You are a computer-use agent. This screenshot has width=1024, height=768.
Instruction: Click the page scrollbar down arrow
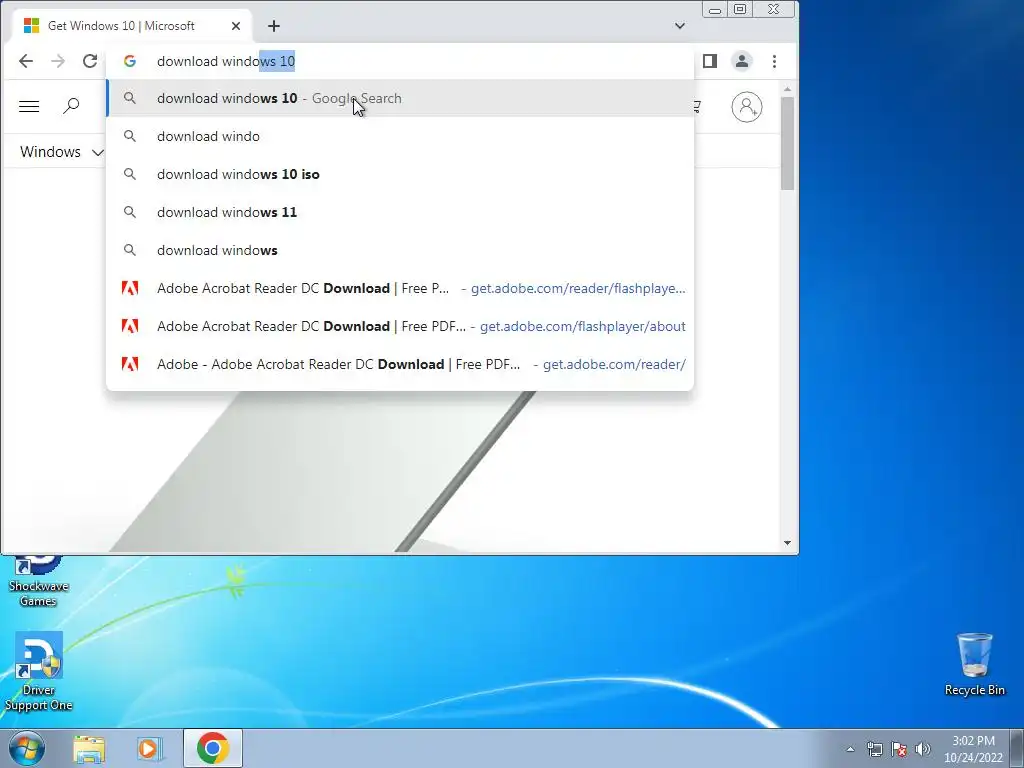coord(788,543)
